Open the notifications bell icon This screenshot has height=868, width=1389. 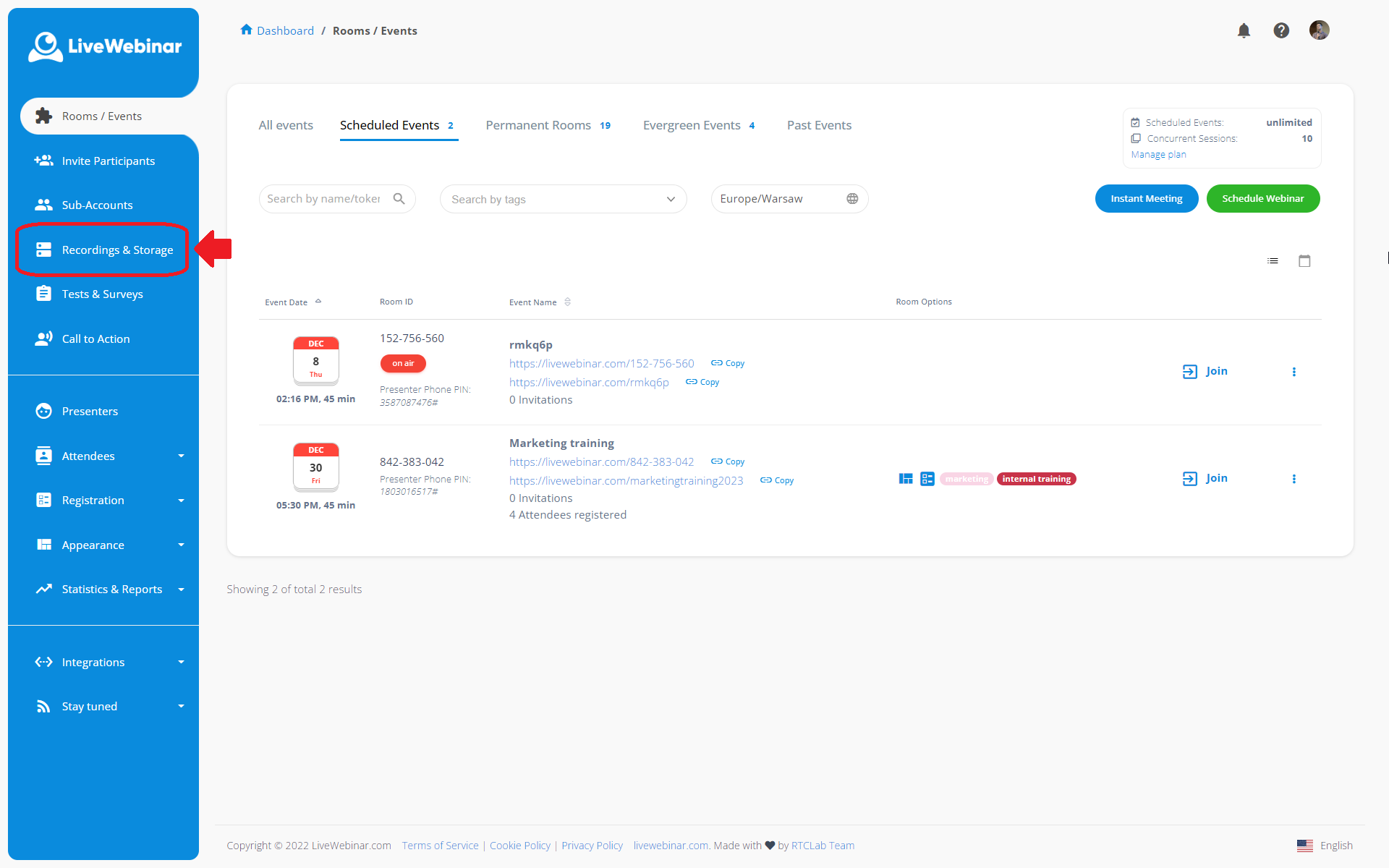(x=1244, y=30)
